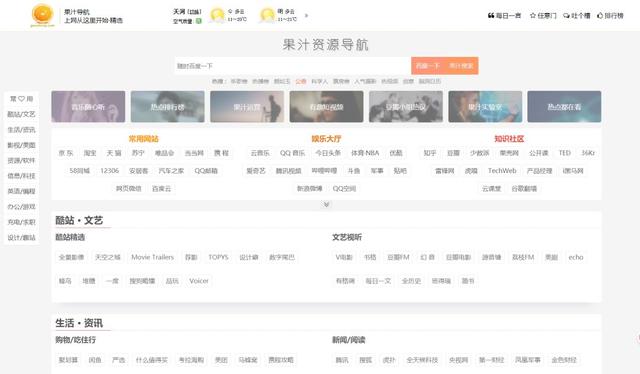Expand common sites with double chevron
Screen dimensions: 640x374
tap(326, 204)
